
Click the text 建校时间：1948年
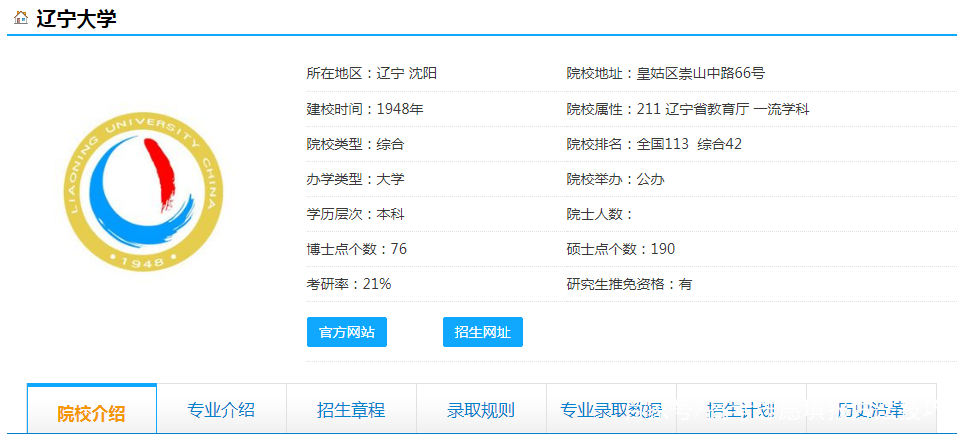(365, 109)
